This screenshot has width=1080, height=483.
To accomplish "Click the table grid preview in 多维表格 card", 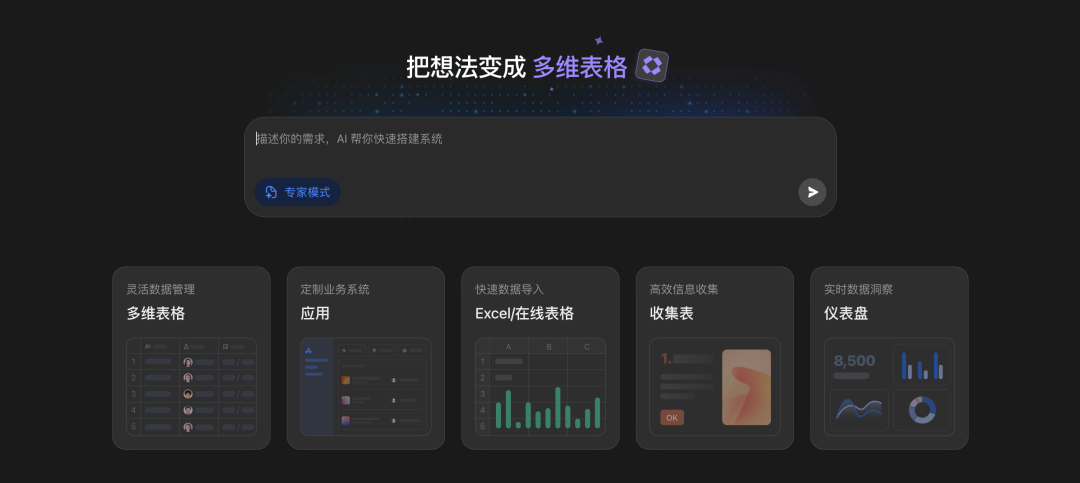I will tap(191, 386).
